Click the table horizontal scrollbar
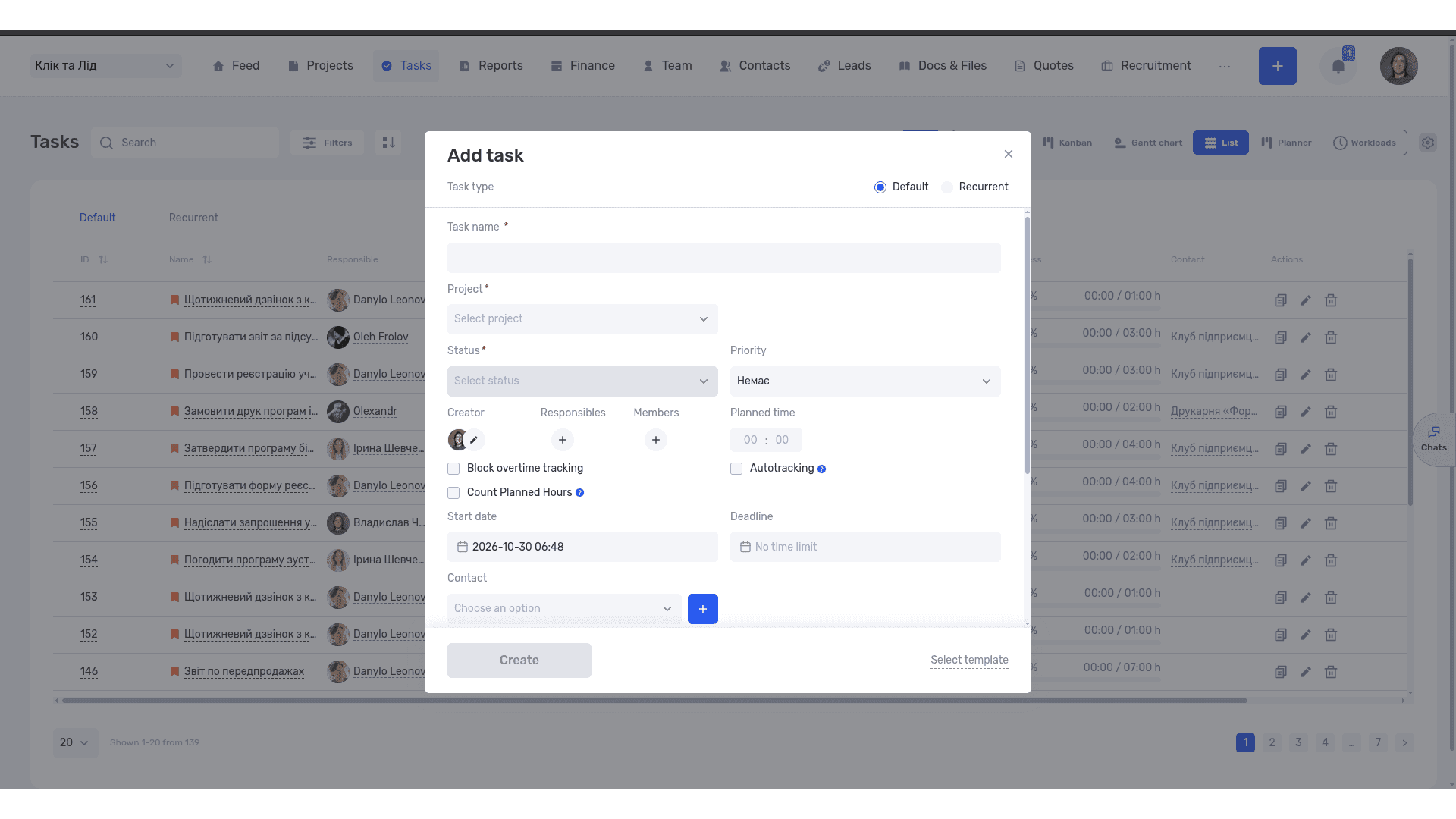The height and width of the screenshot is (819, 1456). [x=654, y=701]
